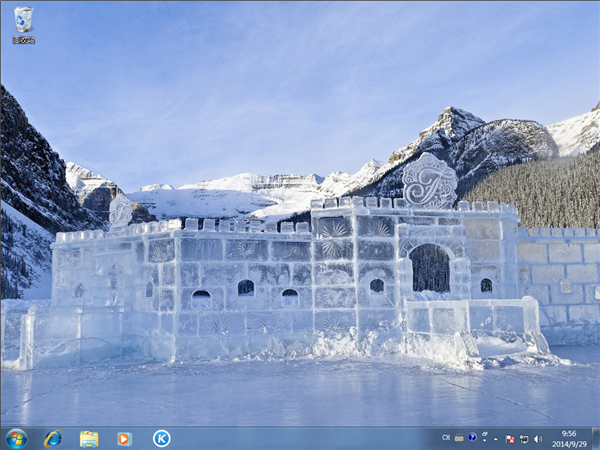Launch Internet Explorer from the taskbar
The image size is (600, 450).
click(53, 438)
